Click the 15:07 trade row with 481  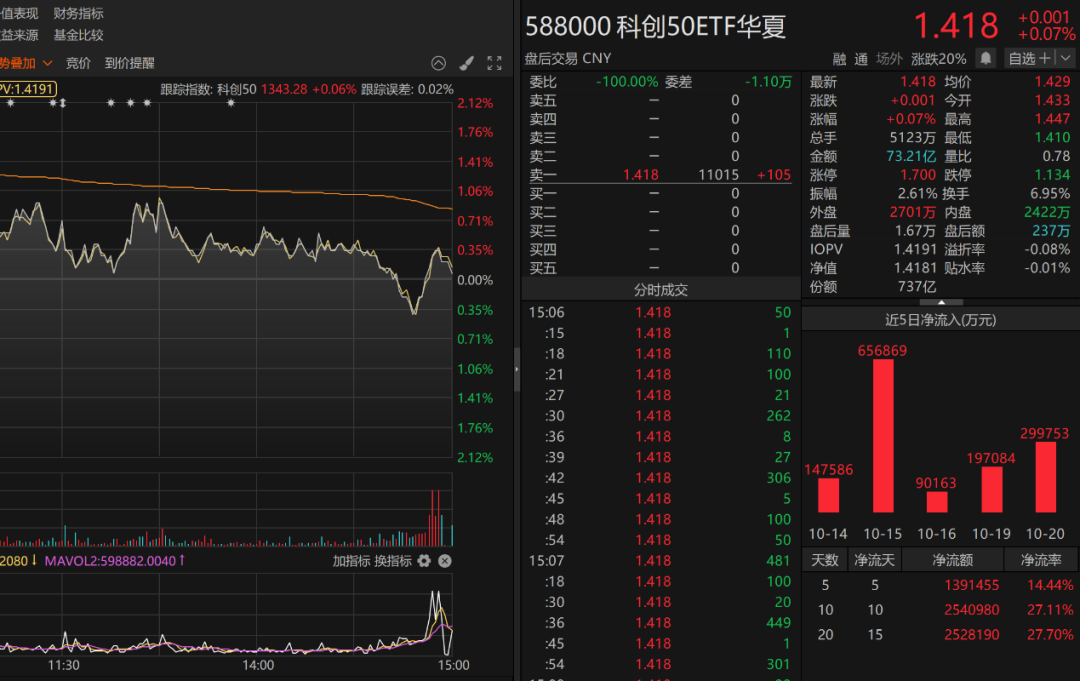(x=660, y=560)
